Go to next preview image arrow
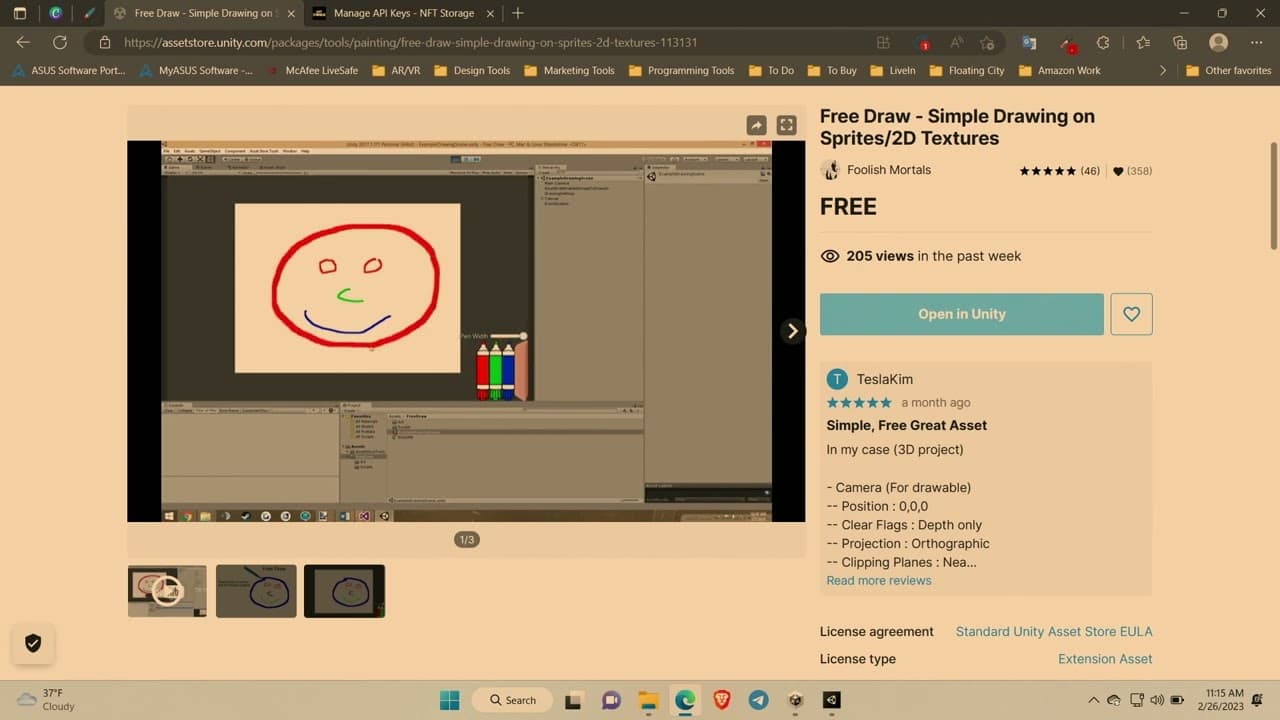Image resolution: width=1280 pixels, height=720 pixels. (792, 331)
